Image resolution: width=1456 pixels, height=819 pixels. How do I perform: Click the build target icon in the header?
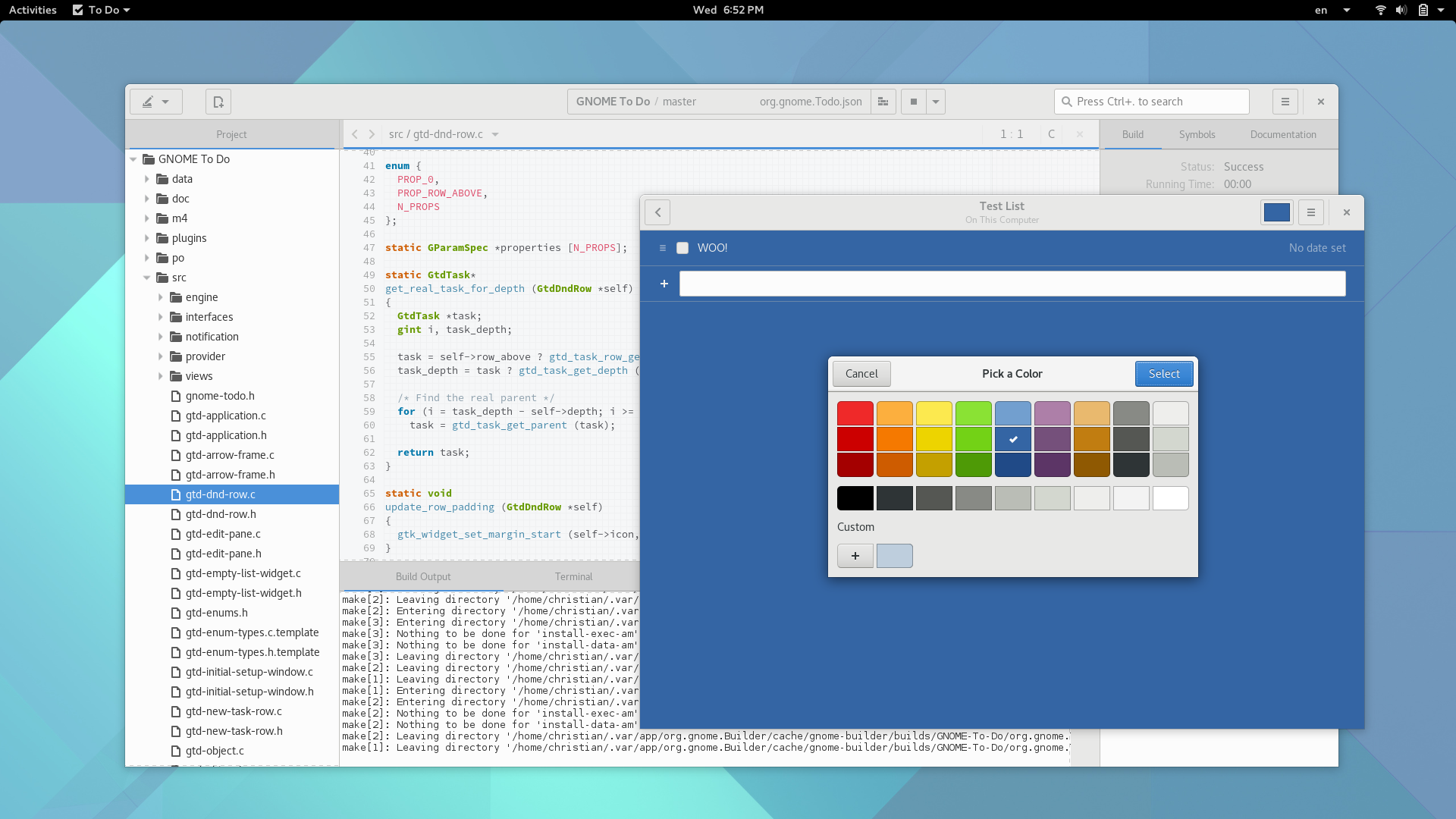click(x=883, y=102)
